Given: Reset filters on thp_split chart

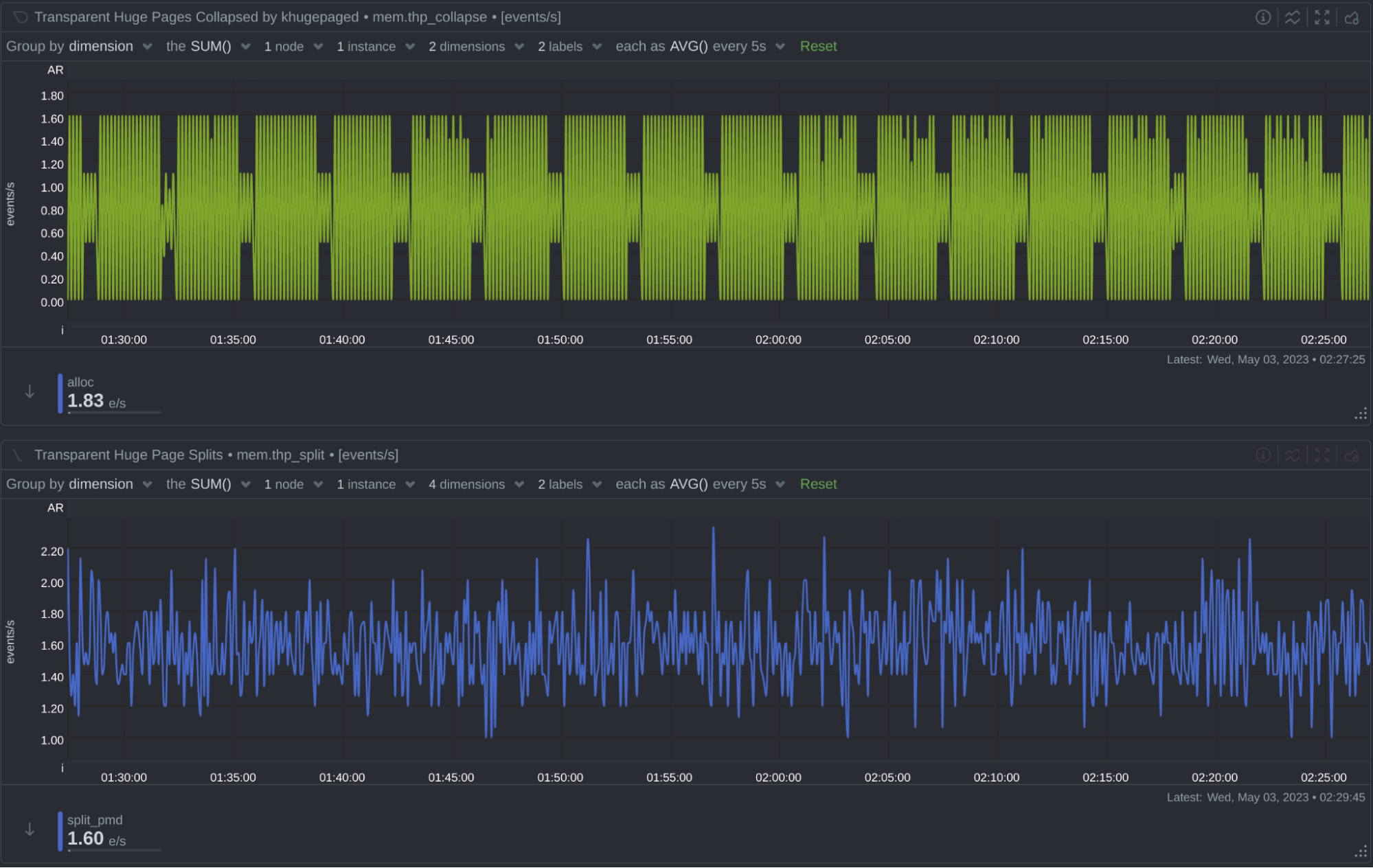Looking at the screenshot, I should click(818, 484).
